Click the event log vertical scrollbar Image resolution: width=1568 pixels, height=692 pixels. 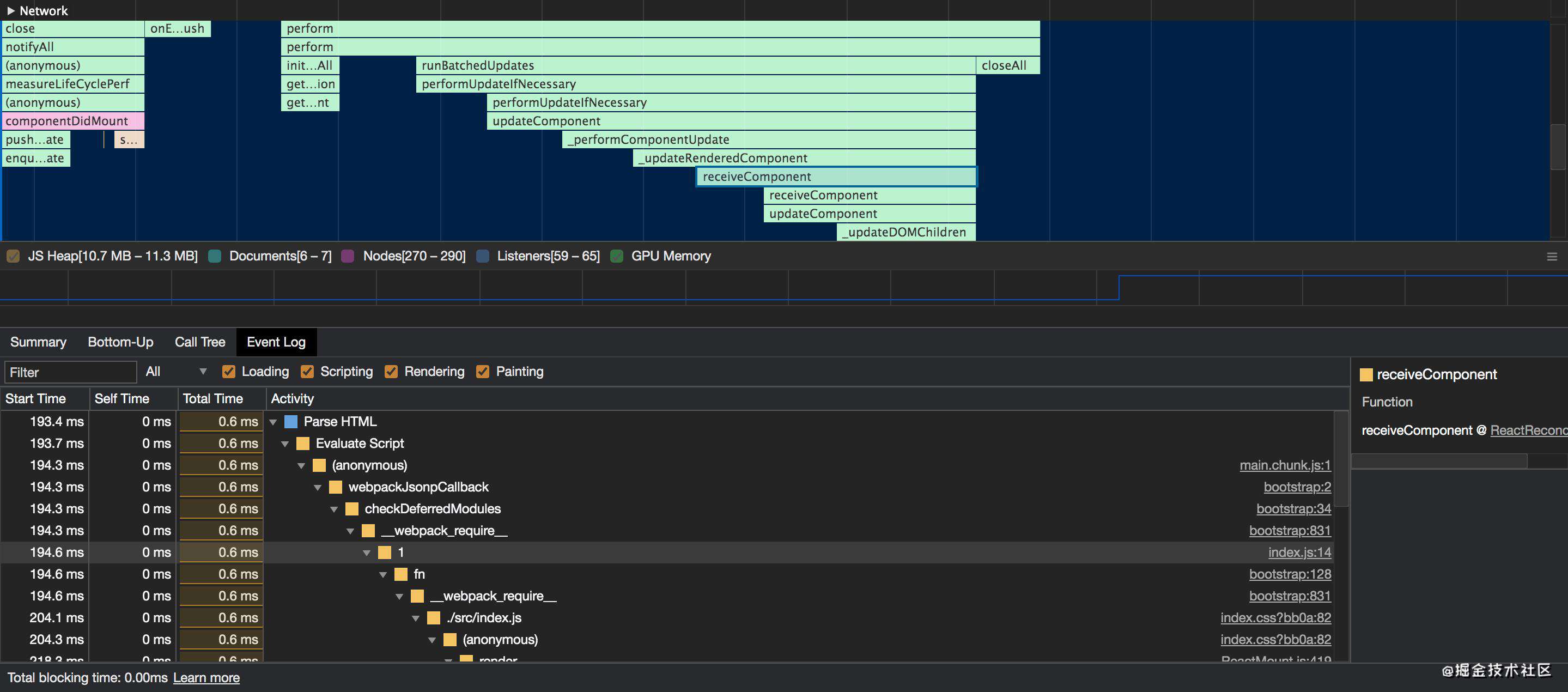(x=1341, y=459)
